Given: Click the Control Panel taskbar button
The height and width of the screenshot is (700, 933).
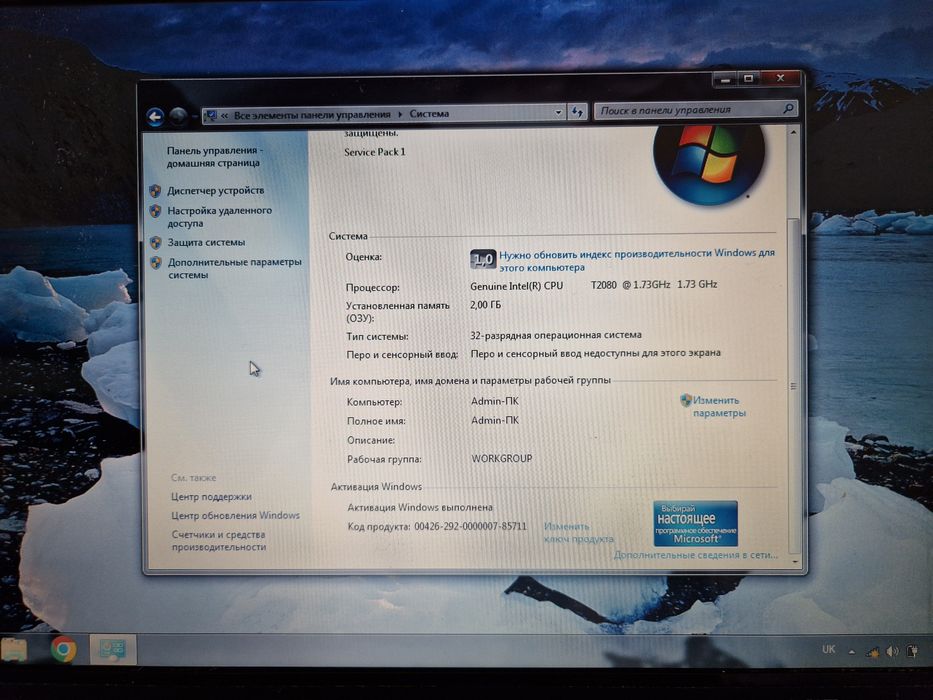Looking at the screenshot, I should coord(112,649).
